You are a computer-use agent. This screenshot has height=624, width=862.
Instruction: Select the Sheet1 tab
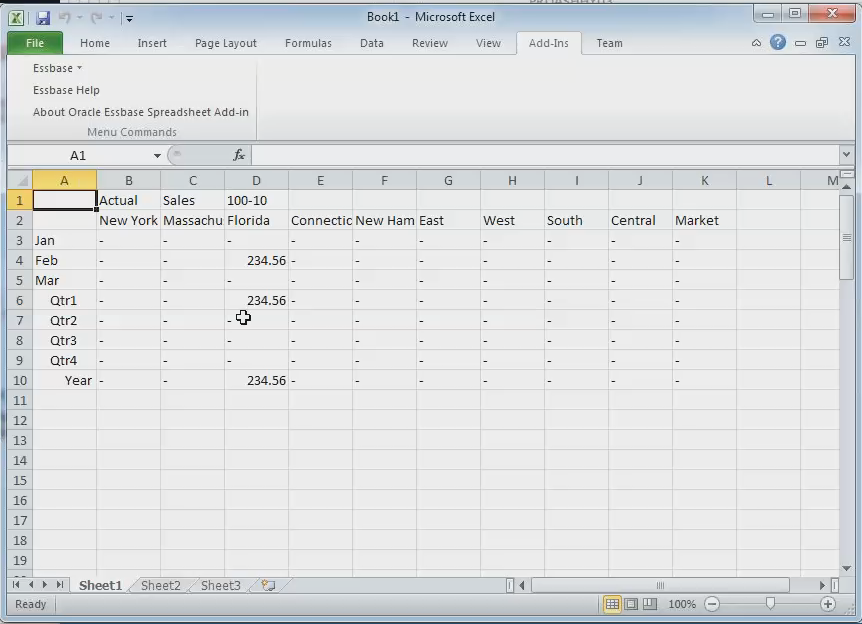(100, 586)
